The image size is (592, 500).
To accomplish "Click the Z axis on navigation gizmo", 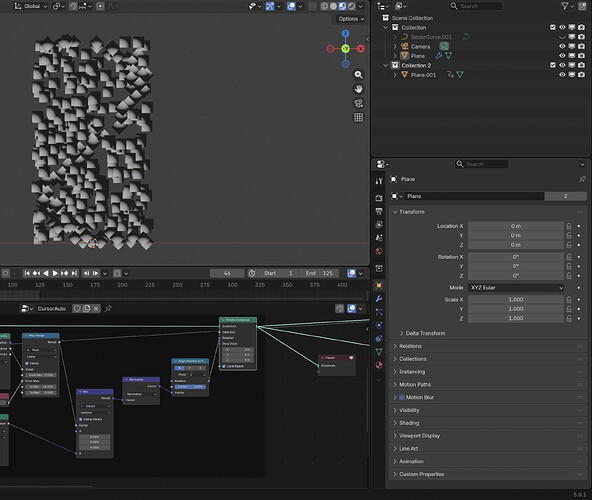I will pos(345,34).
